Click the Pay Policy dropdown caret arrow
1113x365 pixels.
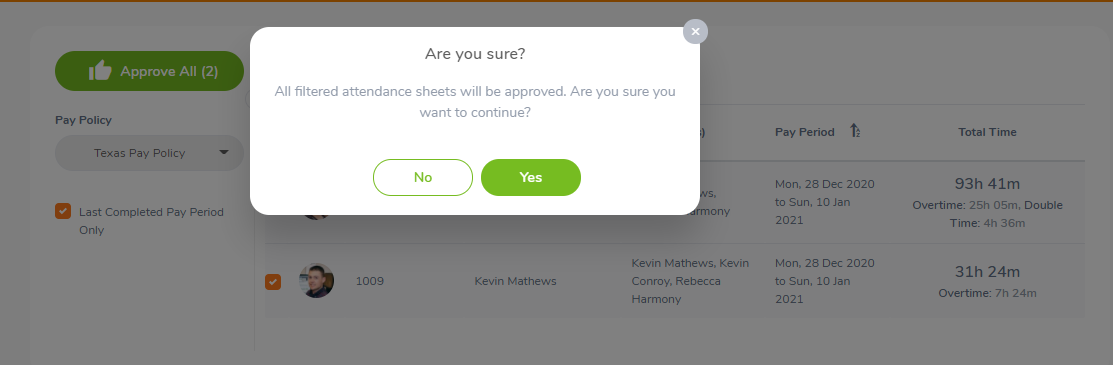pyautogui.click(x=224, y=152)
